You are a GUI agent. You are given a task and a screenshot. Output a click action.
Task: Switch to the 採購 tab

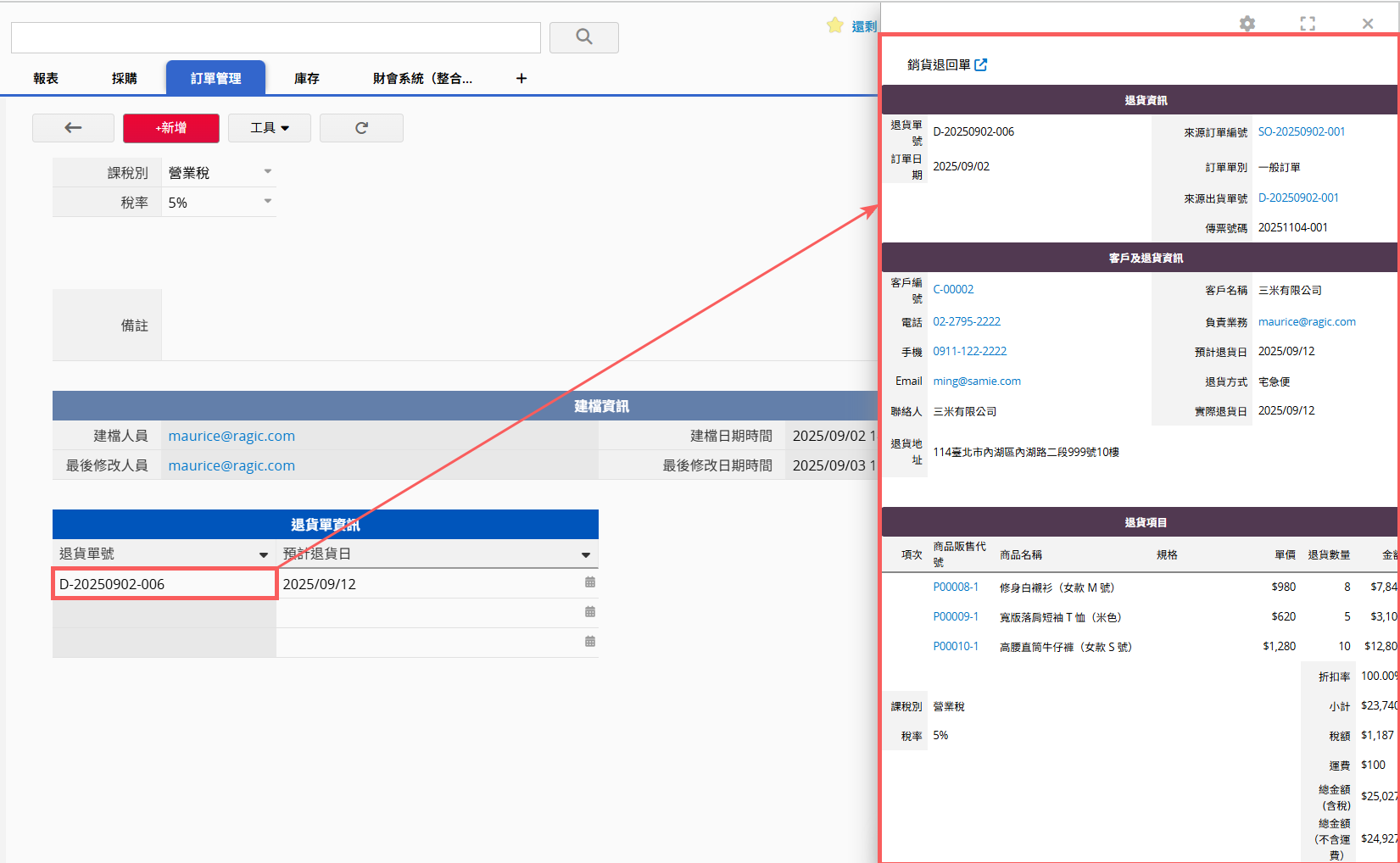pyautogui.click(x=124, y=79)
